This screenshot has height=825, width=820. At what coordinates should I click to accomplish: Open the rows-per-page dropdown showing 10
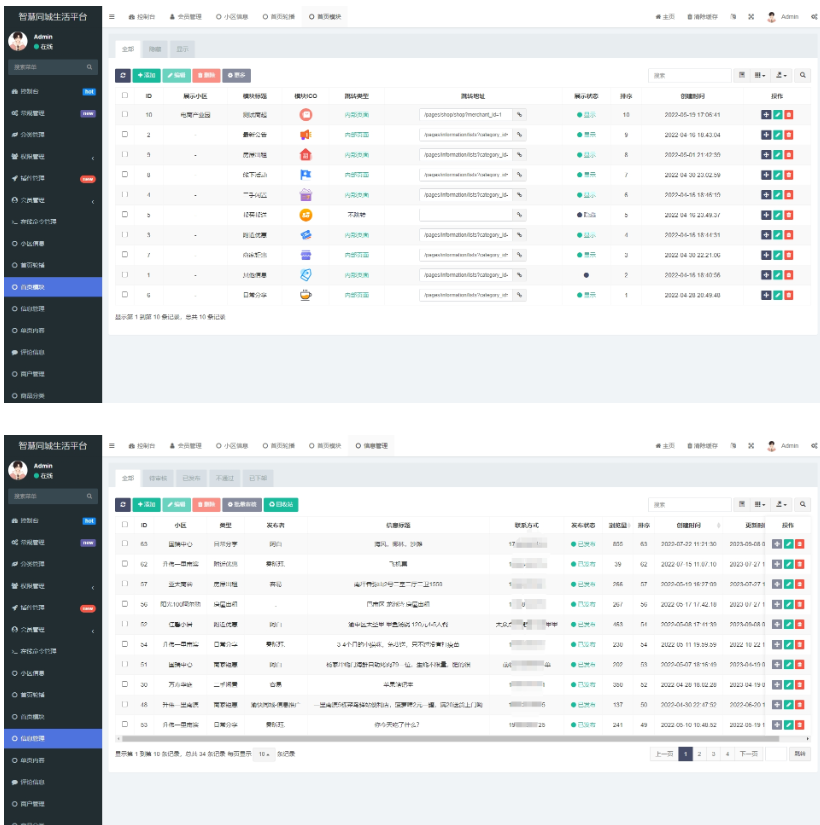coord(264,753)
